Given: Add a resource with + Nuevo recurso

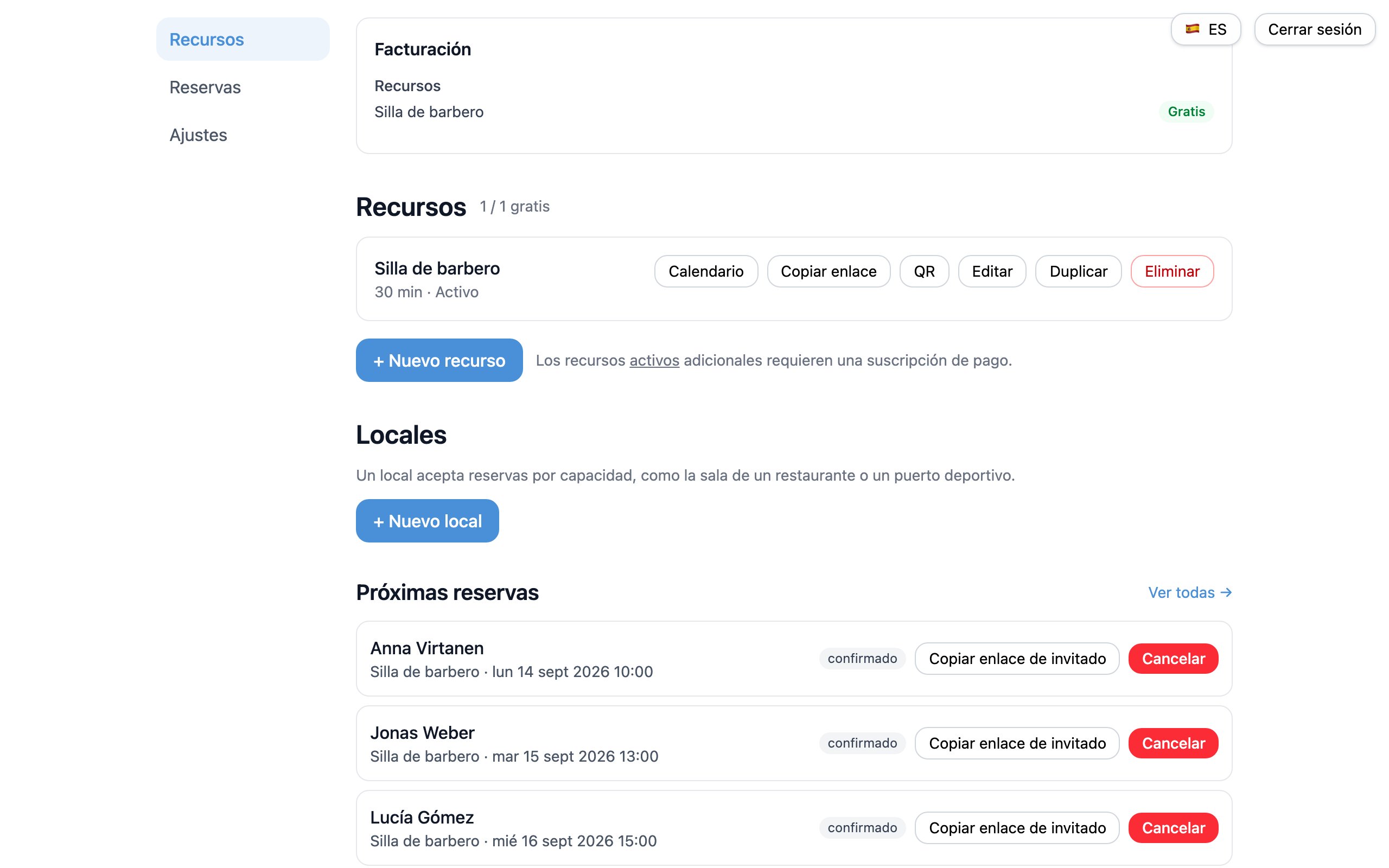Looking at the screenshot, I should [x=439, y=360].
